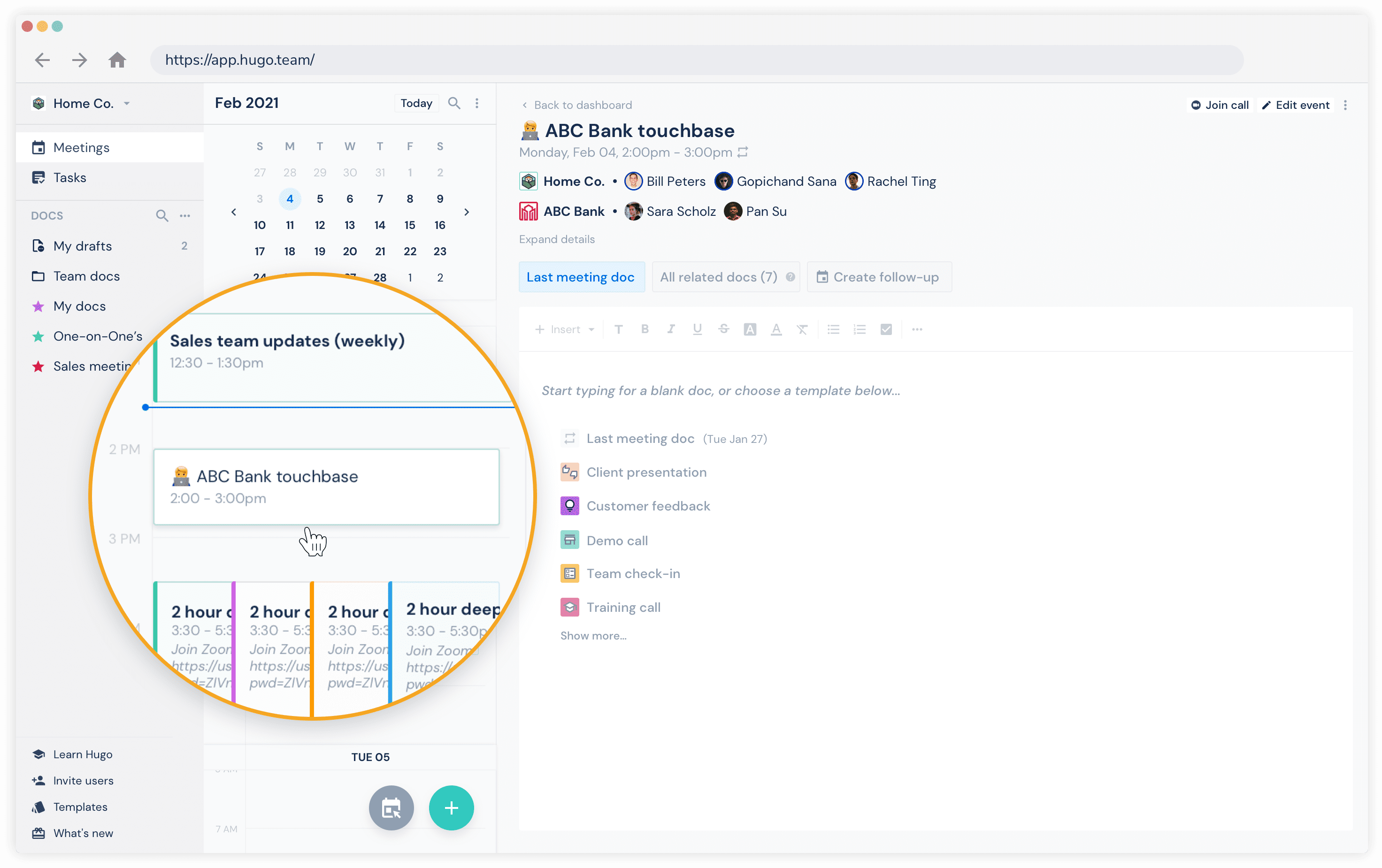Screen dimensions: 1382x868
Task: Click the calendar picker floating button
Action: click(392, 808)
